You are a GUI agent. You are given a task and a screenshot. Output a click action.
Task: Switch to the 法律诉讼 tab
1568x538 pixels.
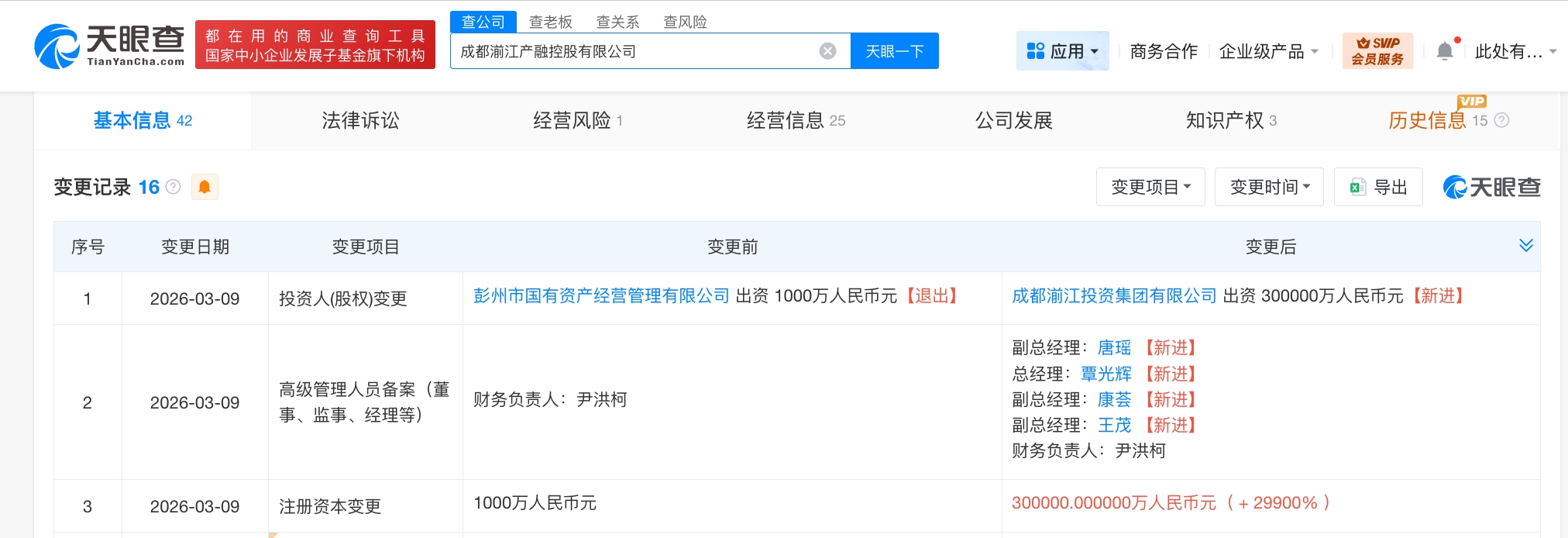coord(360,120)
